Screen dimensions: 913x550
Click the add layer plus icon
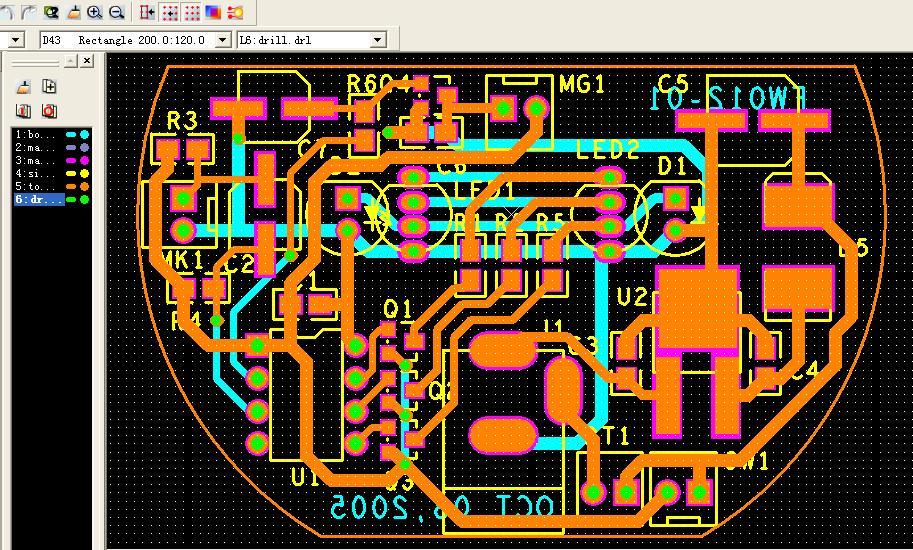tap(49, 87)
